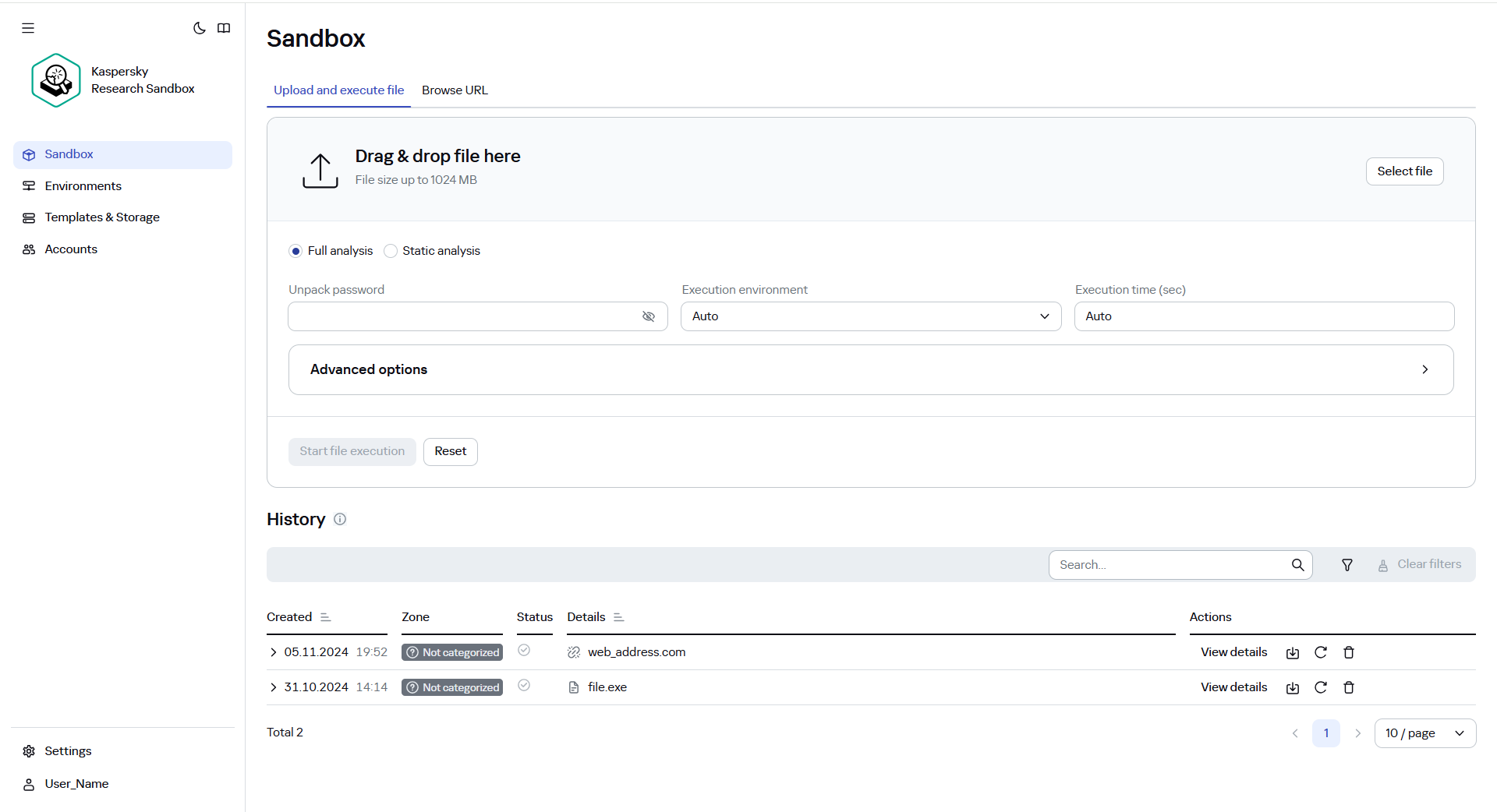This screenshot has width=1497, height=812.
Task: Delete the web_address.com history entry
Action: [x=1349, y=653]
